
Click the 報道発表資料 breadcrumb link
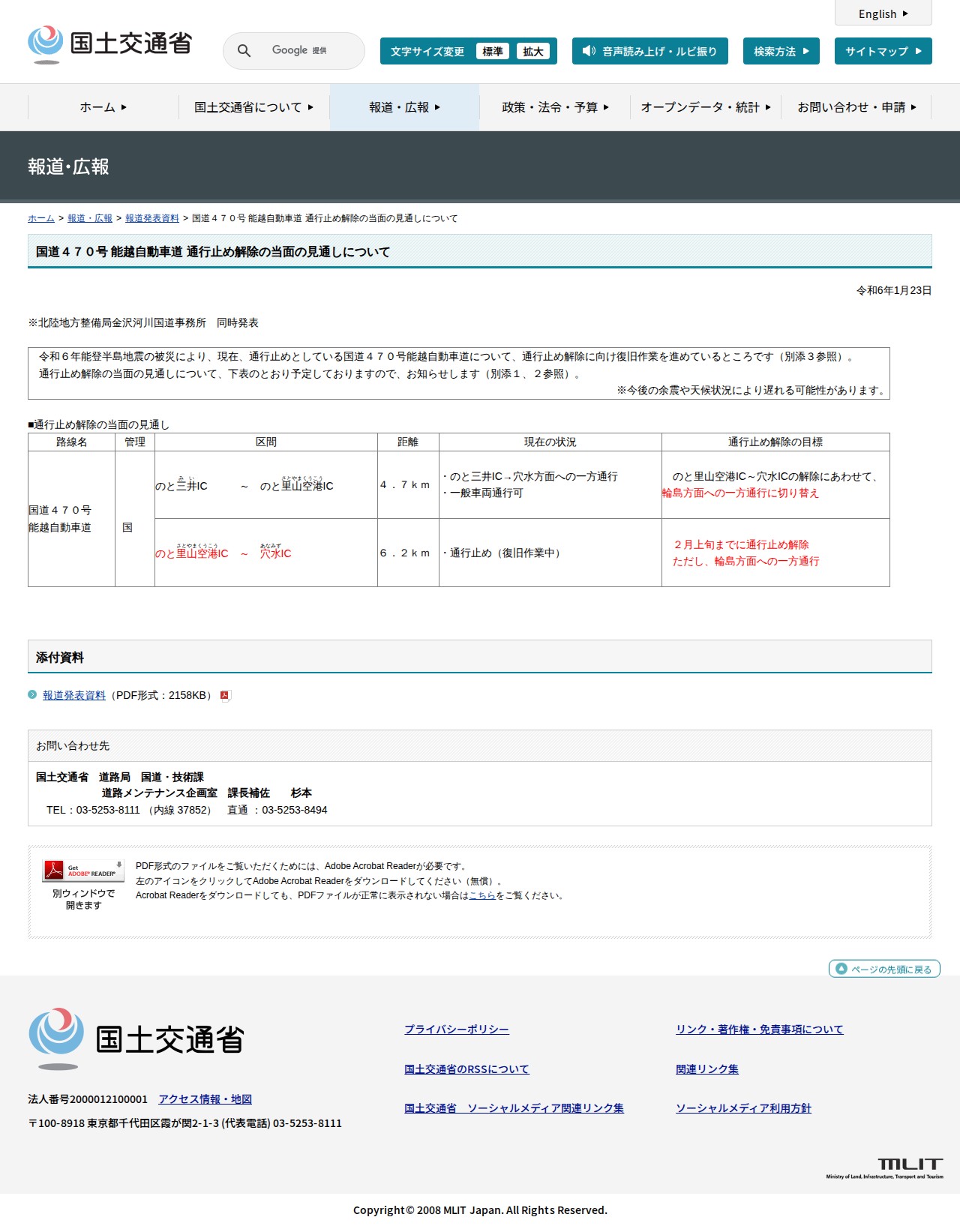pyautogui.click(x=152, y=218)
